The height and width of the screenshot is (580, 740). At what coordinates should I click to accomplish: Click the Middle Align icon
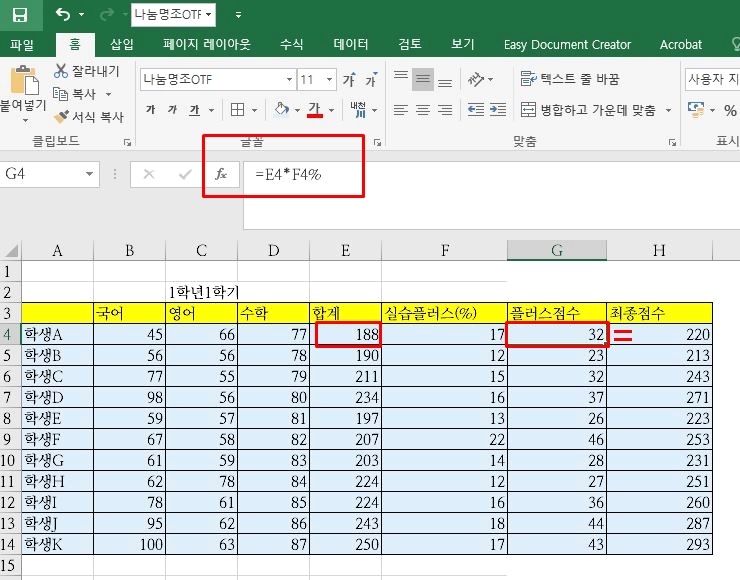(423, 79)
